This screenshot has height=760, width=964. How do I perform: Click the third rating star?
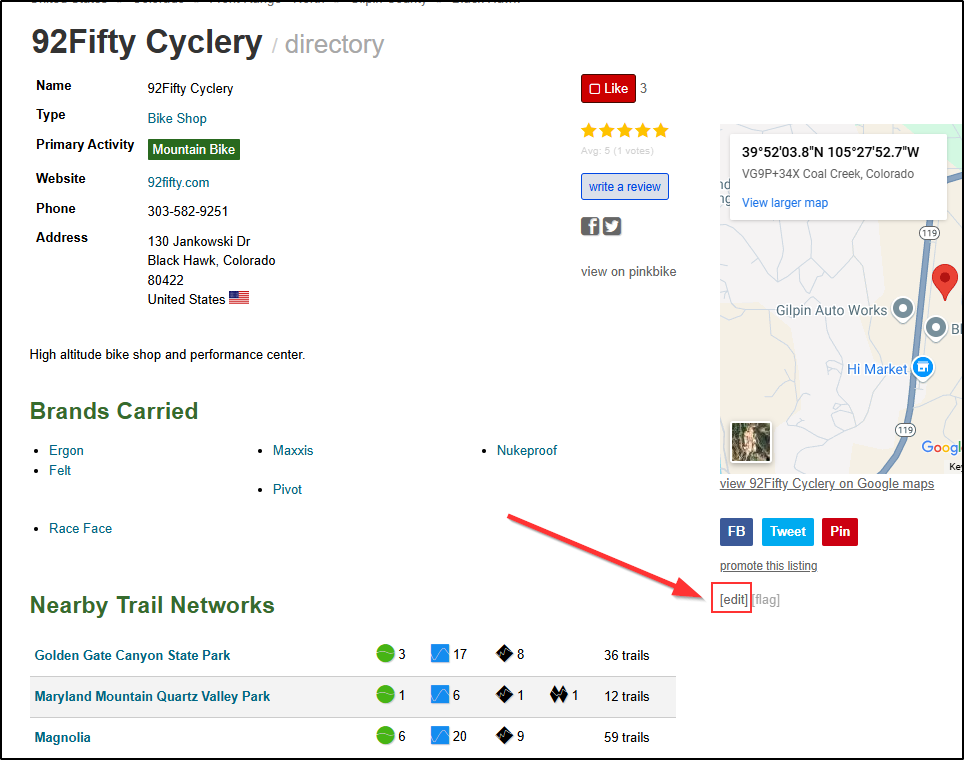click(625, 130)
